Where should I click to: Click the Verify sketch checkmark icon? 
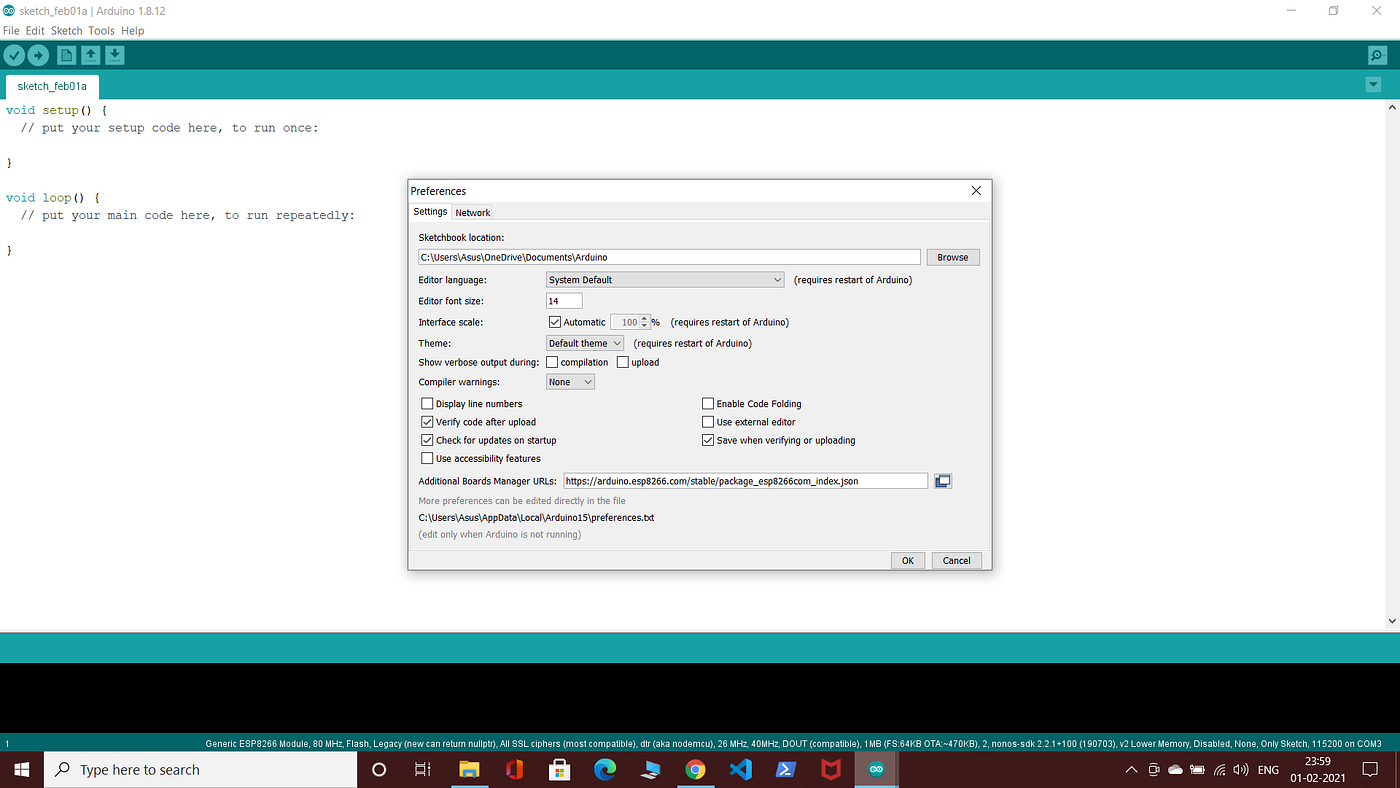point(14,55)
